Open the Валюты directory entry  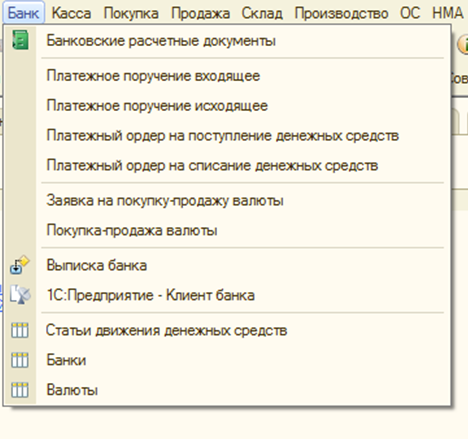(227, 390)
